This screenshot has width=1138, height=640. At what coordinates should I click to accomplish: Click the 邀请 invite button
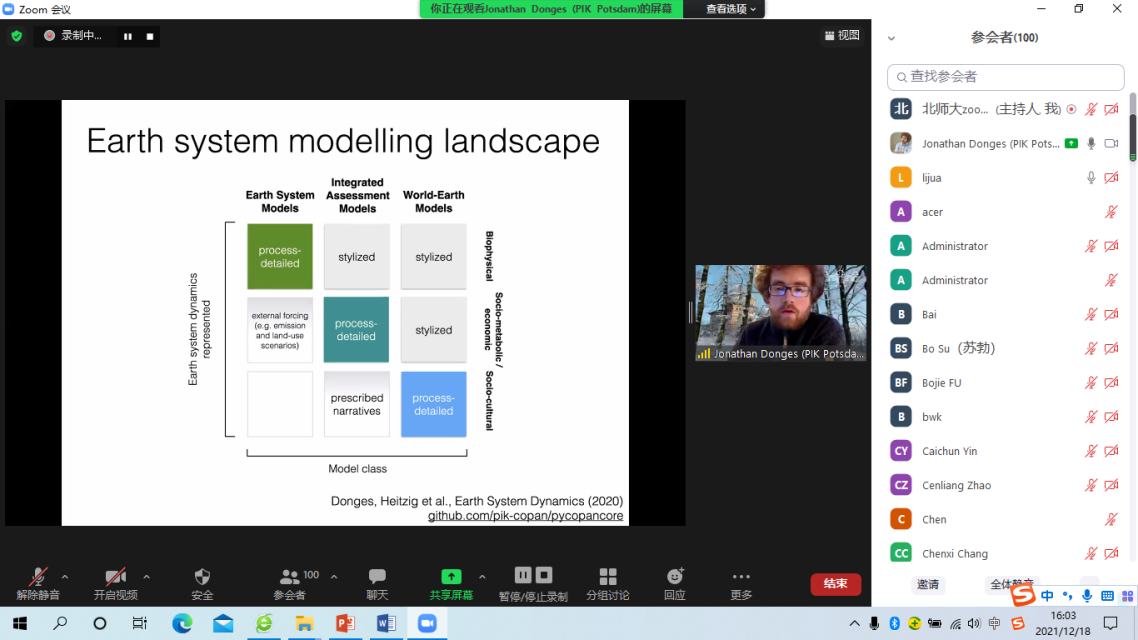tap(928, 584)
